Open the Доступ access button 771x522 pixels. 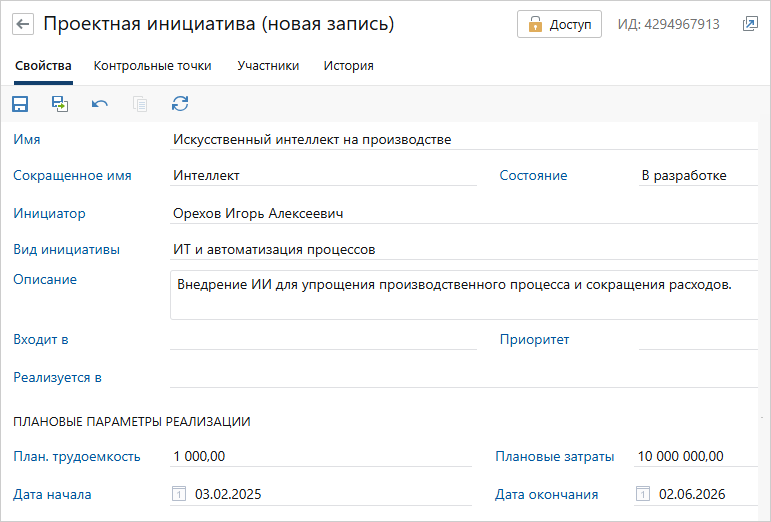click(559, 24)
